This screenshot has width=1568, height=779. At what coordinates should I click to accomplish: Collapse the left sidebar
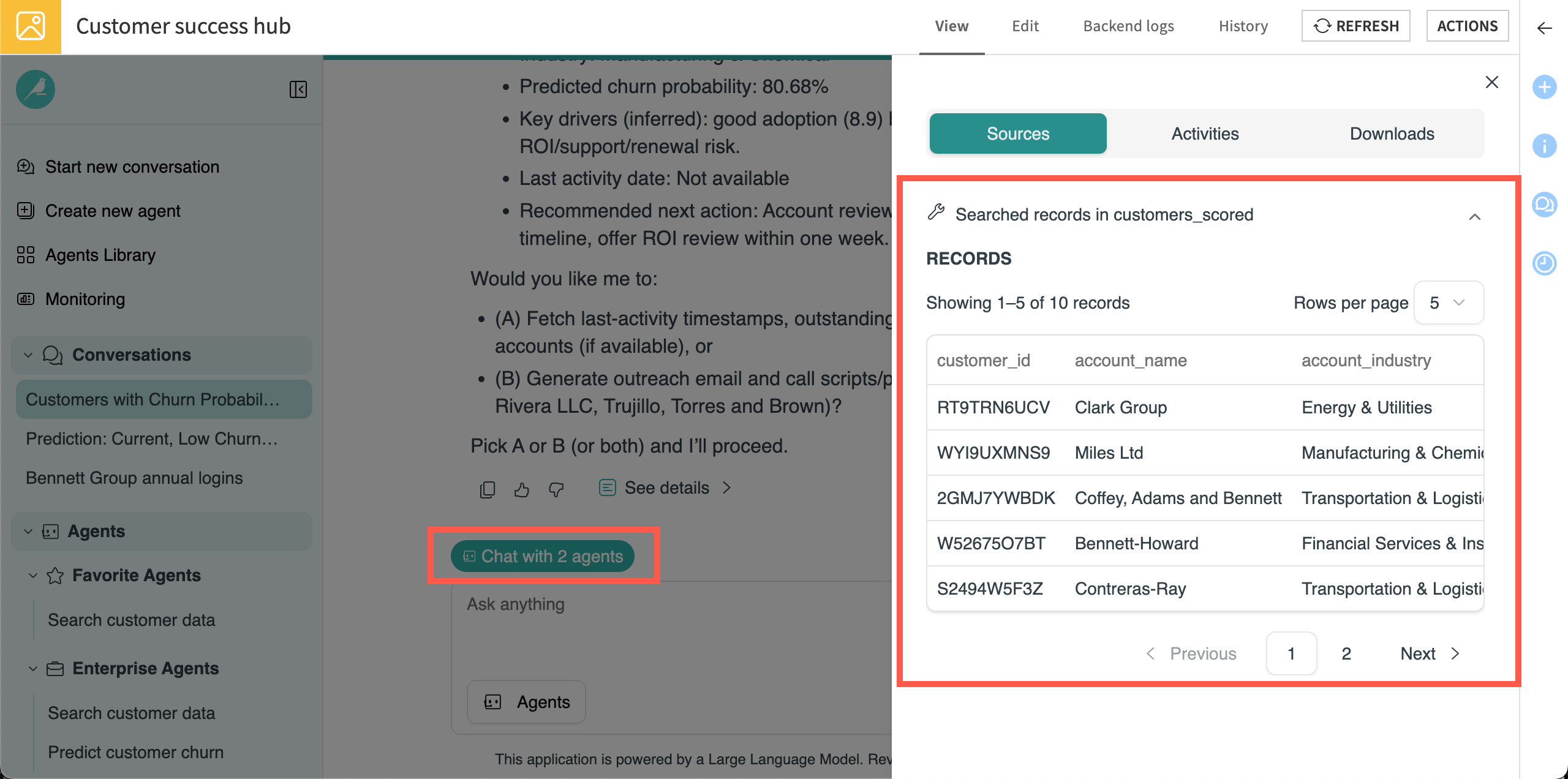[x=298, y=89]
